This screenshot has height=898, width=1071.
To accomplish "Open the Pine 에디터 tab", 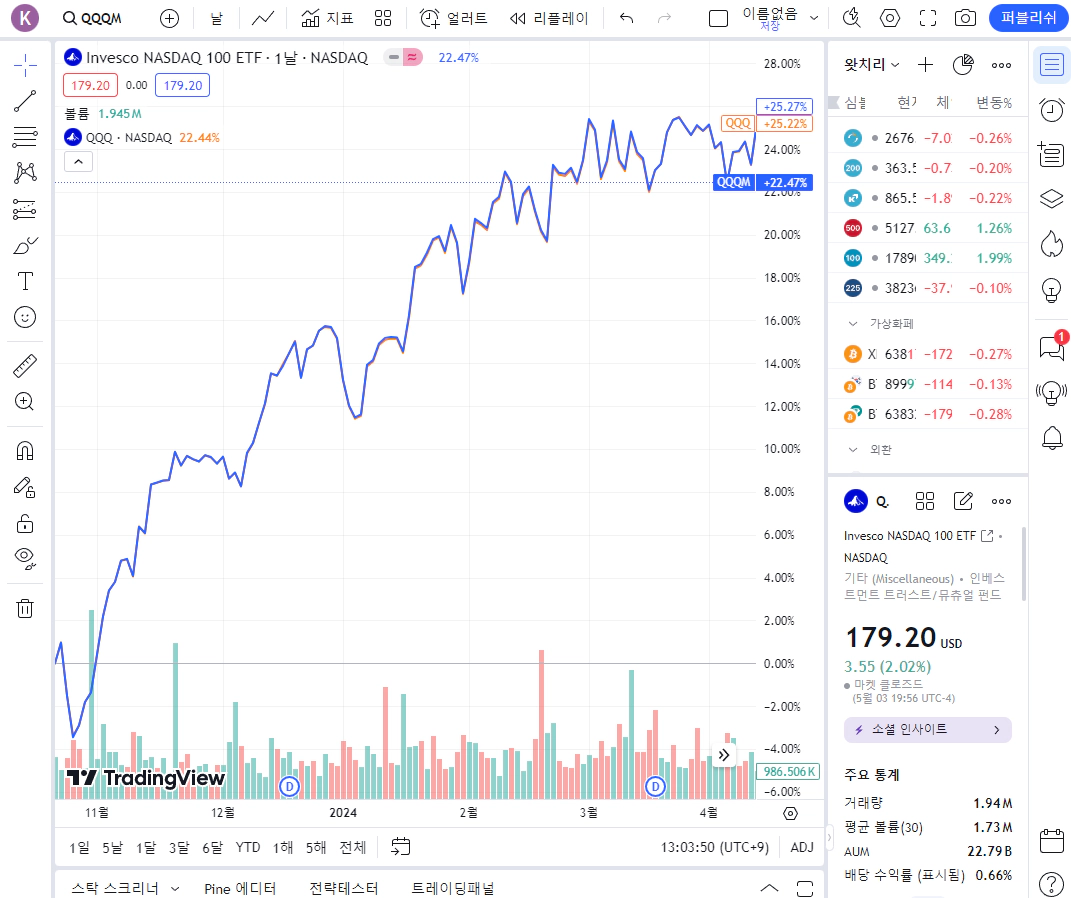I will coord(240,888).
